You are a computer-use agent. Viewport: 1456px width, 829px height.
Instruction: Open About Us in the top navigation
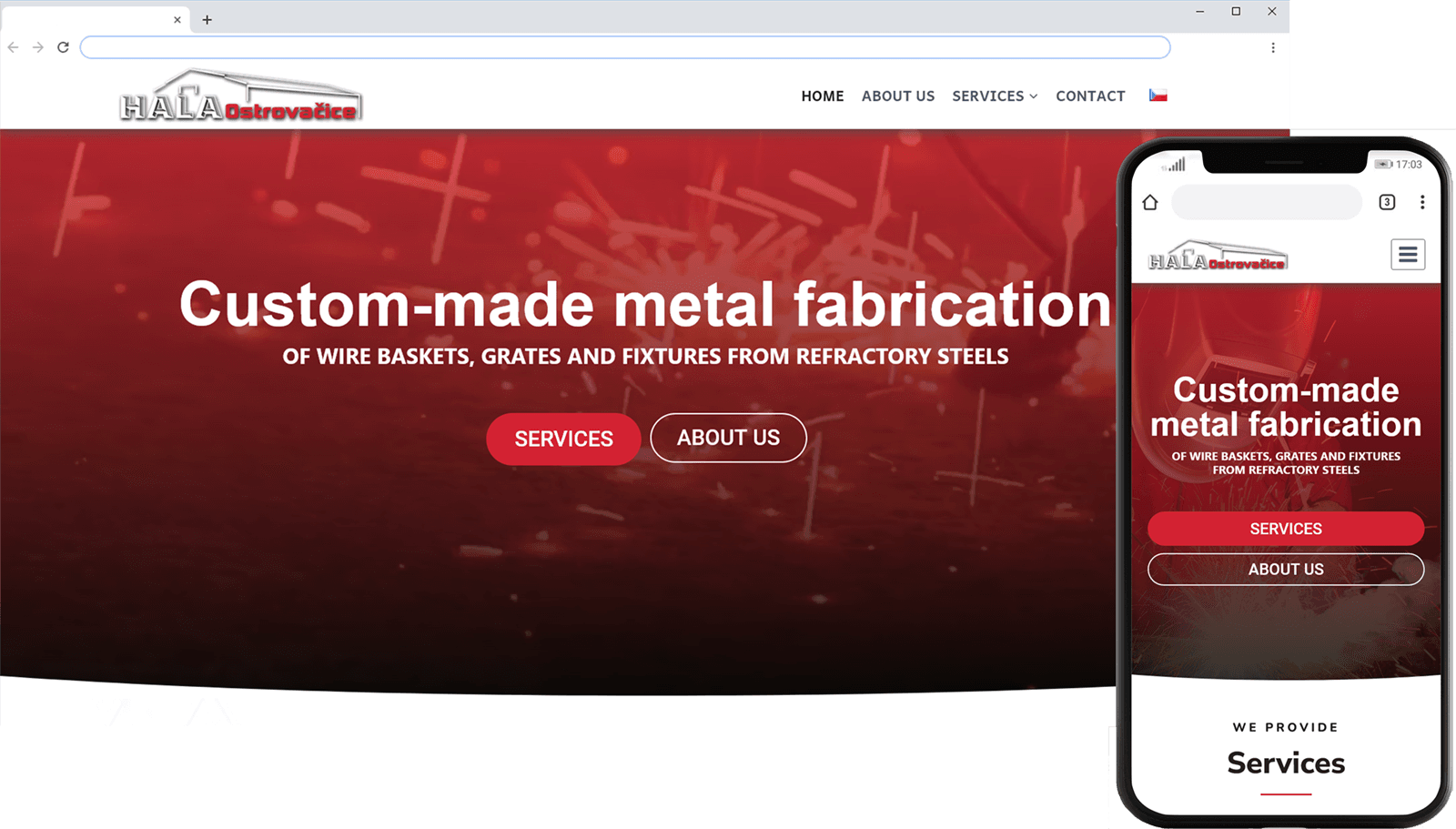click(x=898, y=96)
